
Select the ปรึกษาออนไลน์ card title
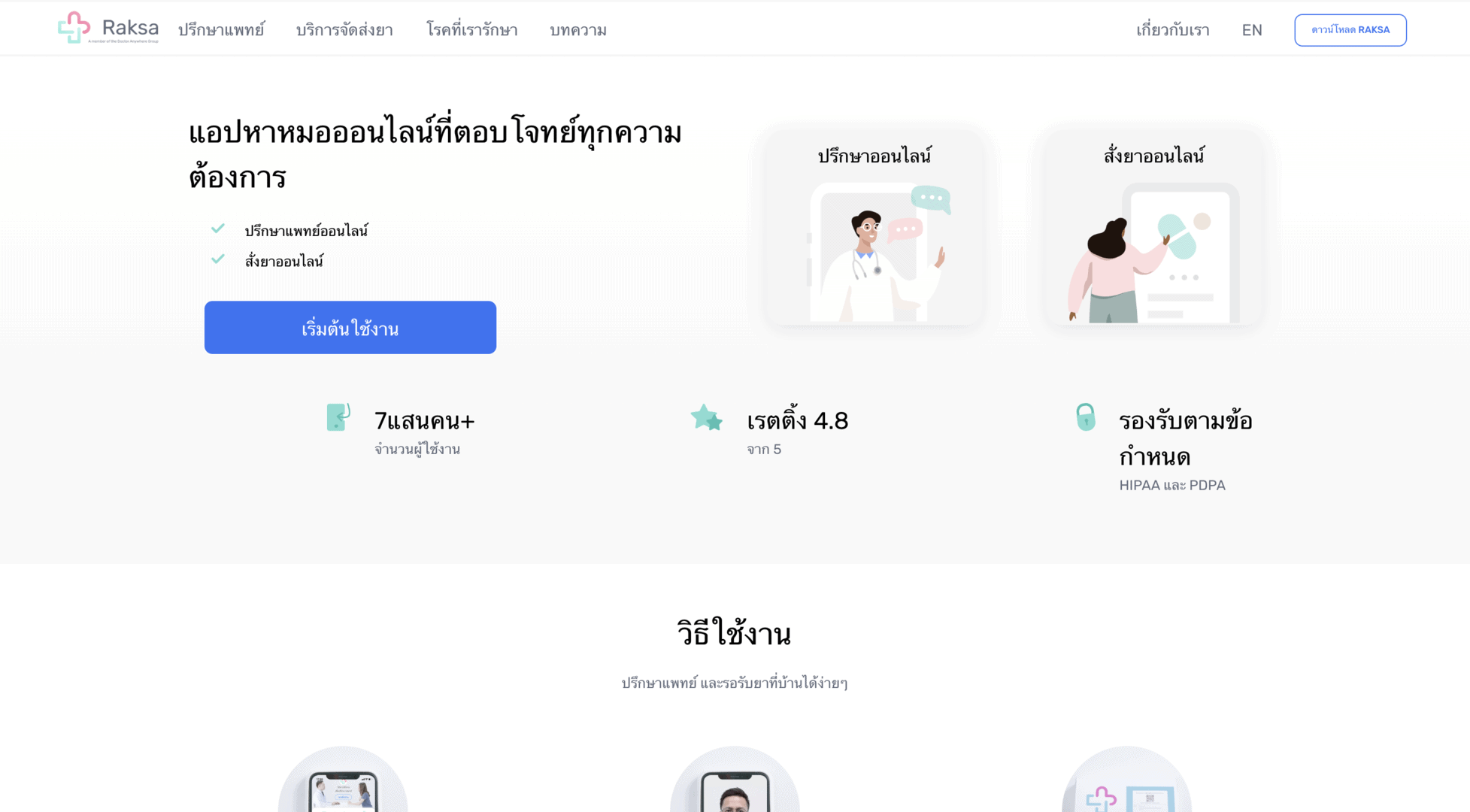[x=874, y=156]
